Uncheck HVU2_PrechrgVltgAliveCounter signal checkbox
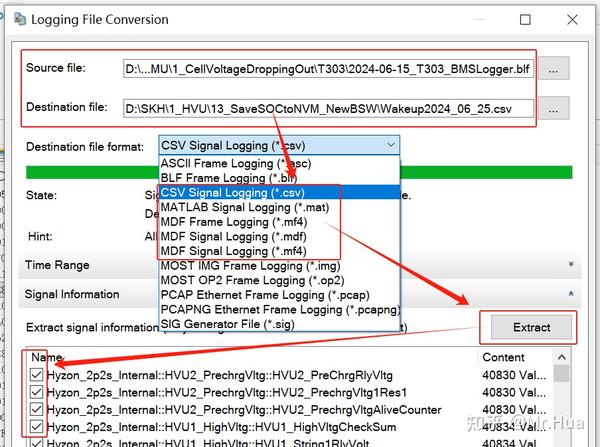This screenshot has width=600, height=447. 36,409
